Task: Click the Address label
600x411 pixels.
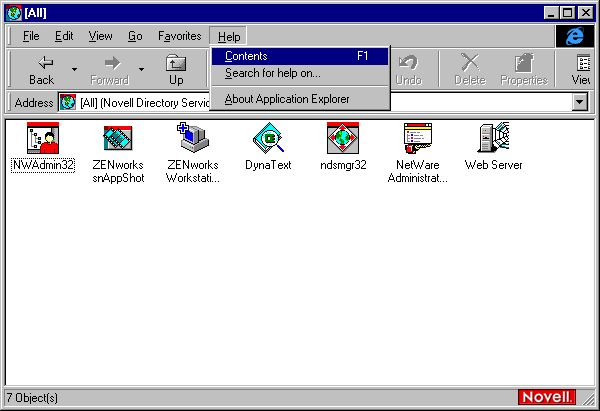Action: pyautogui.click(x=34, y=103)
